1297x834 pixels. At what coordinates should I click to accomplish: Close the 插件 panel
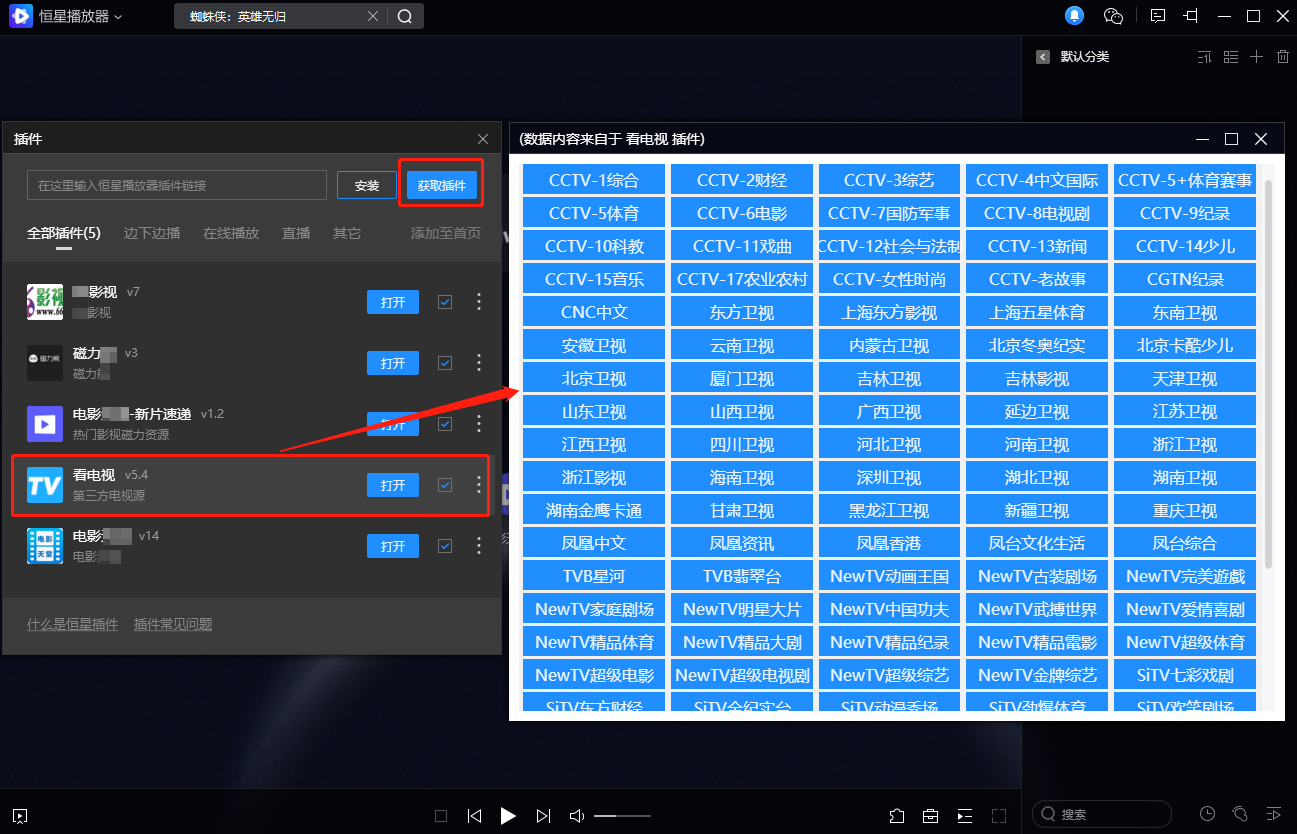(x=483, y=139)
